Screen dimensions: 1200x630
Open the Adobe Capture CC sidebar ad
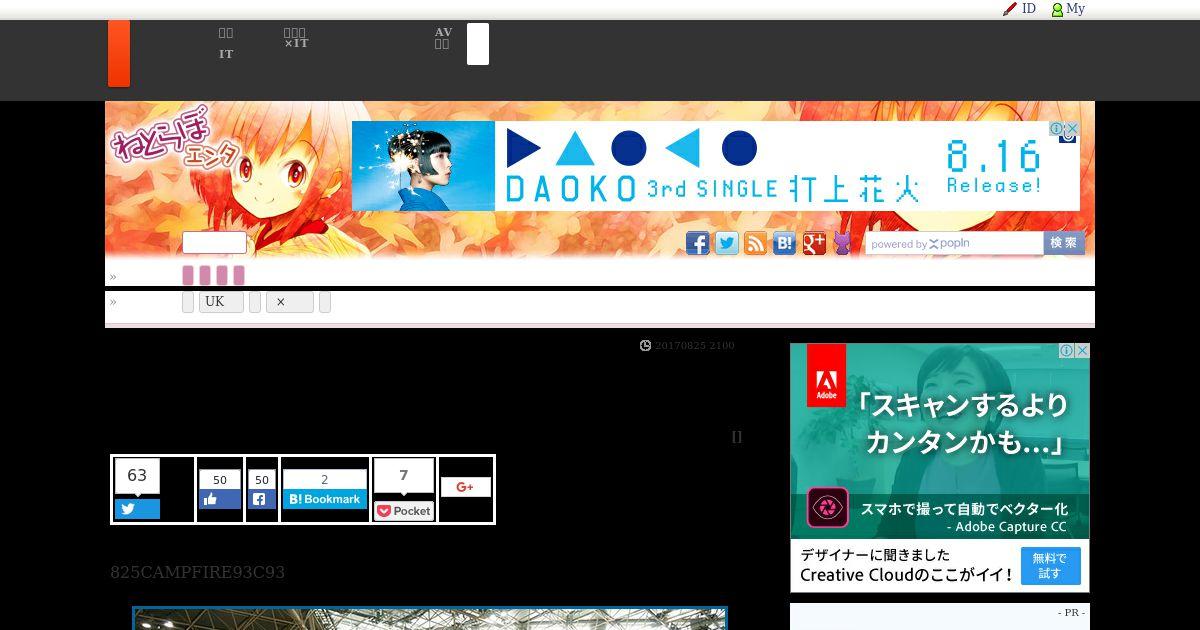[940, 468]
